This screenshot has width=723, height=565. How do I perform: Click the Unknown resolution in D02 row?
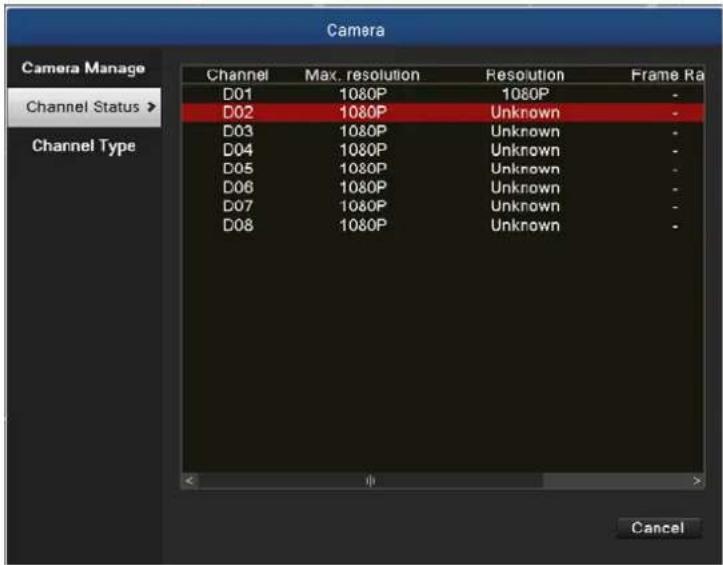click(525, 113)
